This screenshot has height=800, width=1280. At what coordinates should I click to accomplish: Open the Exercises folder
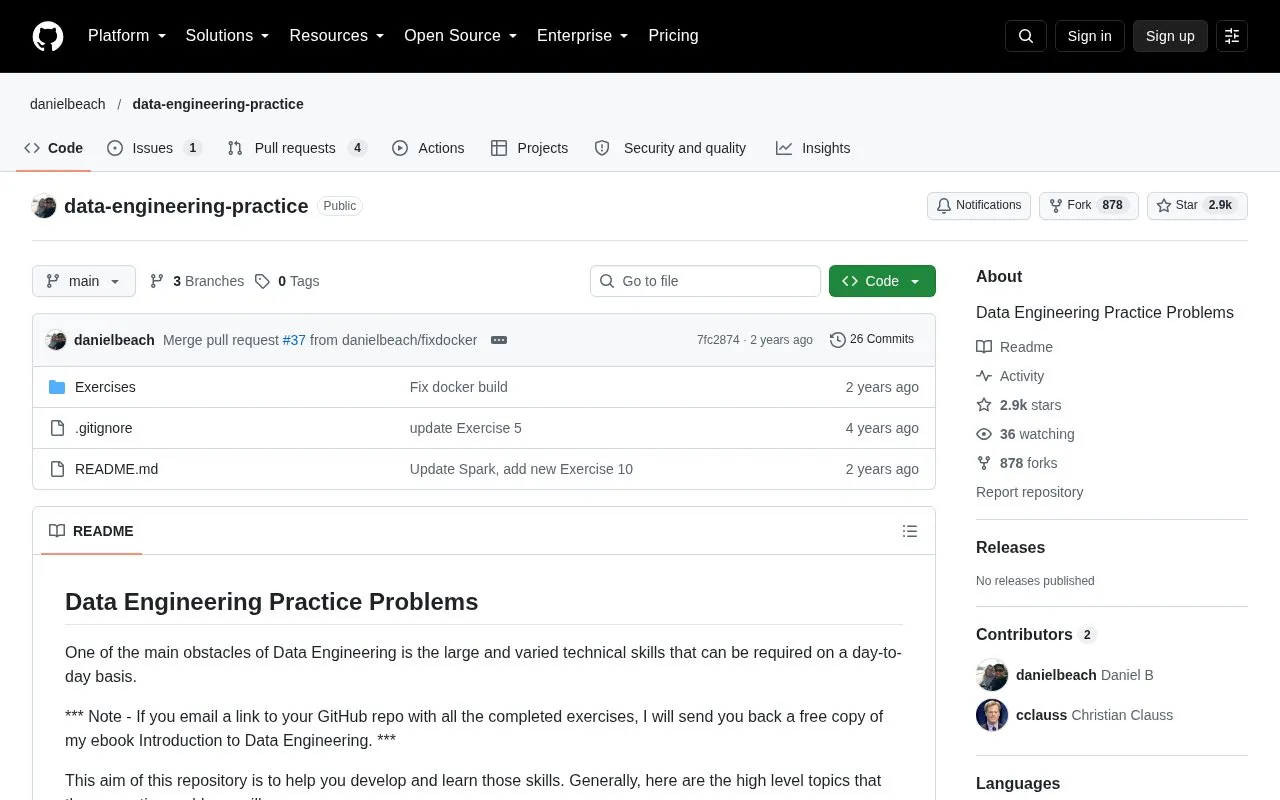tap(105, 387)
